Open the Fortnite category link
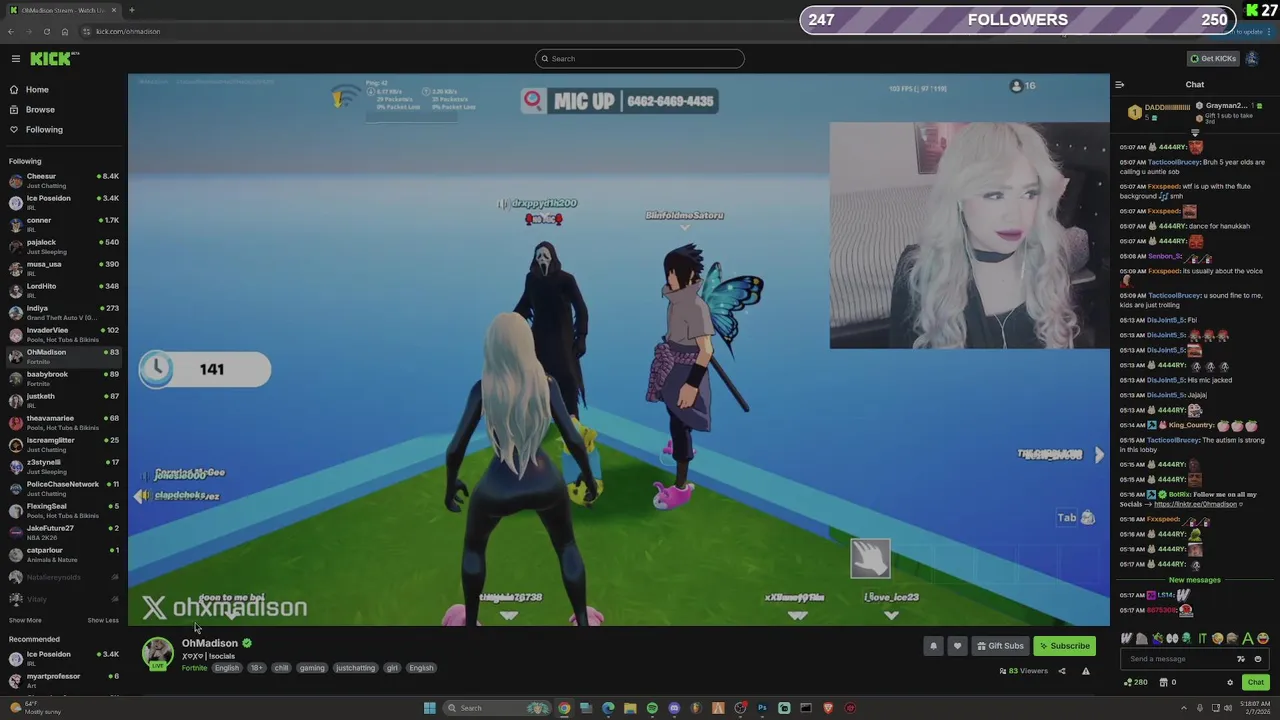Viewport: 1280px width, 720px height. tap(194, 668)
